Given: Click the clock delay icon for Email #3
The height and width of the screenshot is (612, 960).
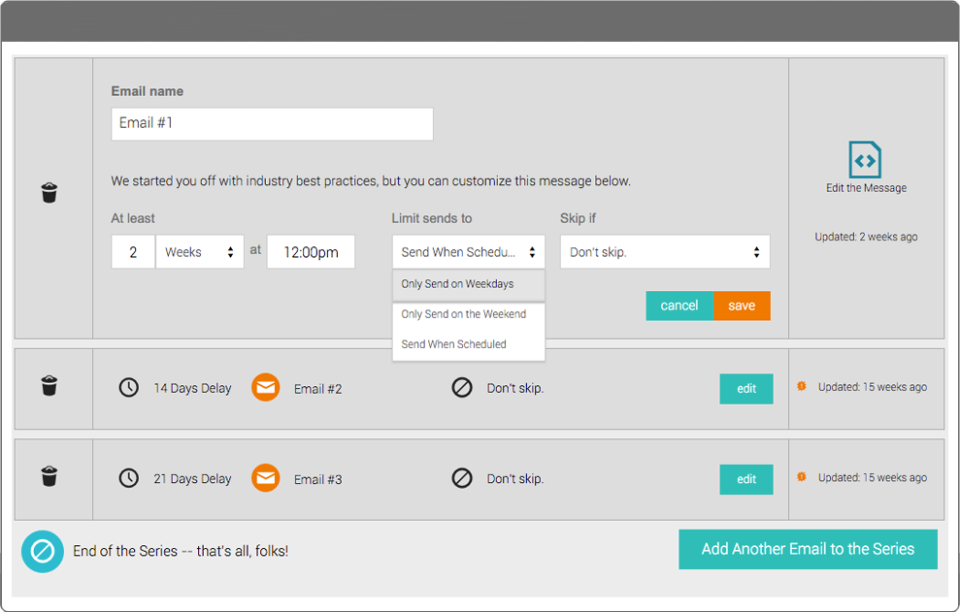Looking at the screenshot, I should point(128,478).
